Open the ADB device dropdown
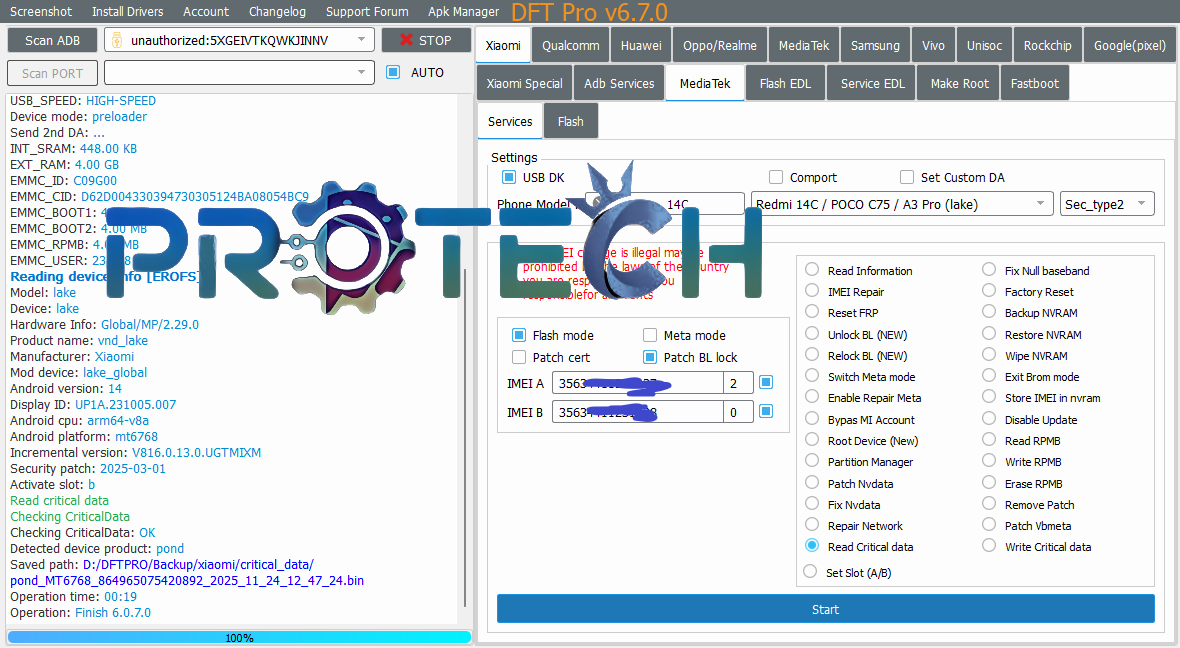The width and height of the screenshot is (1180, 648). pyautogui.click(x=239, y=40)
